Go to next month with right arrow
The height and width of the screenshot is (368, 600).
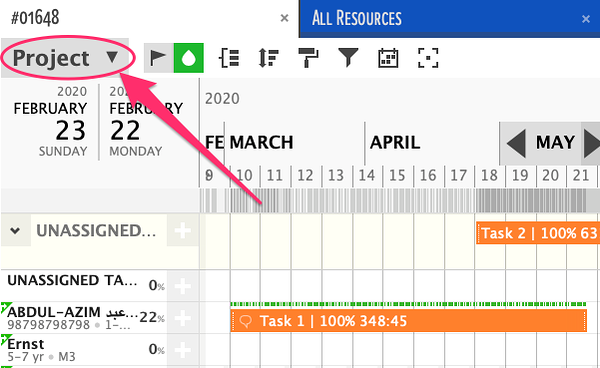click(x=591, y=143)
